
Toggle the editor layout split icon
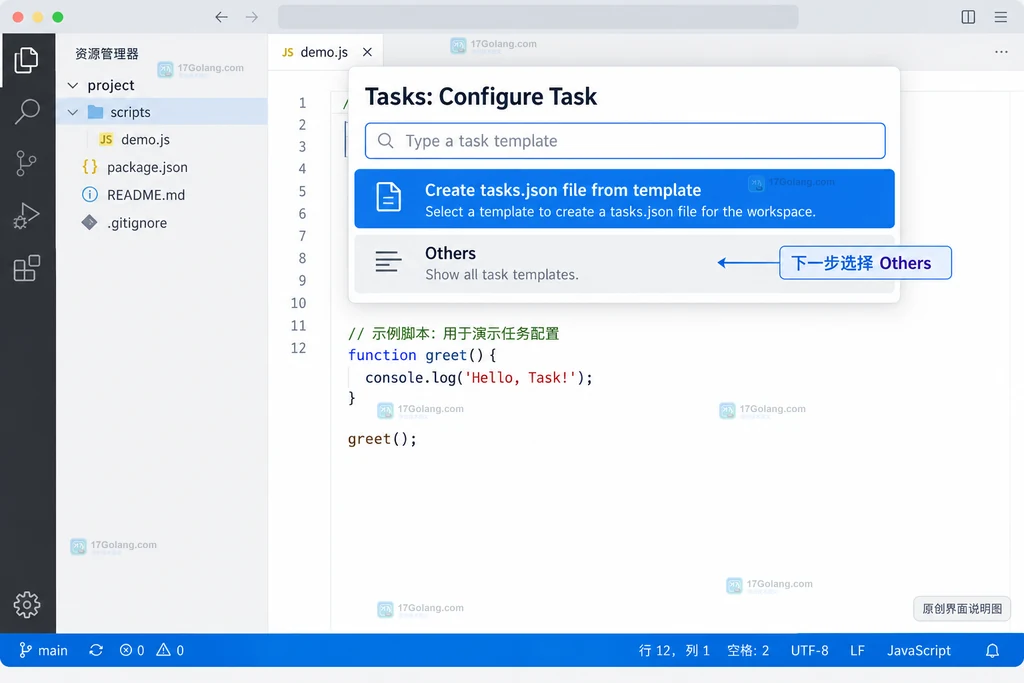click(968, 17)
